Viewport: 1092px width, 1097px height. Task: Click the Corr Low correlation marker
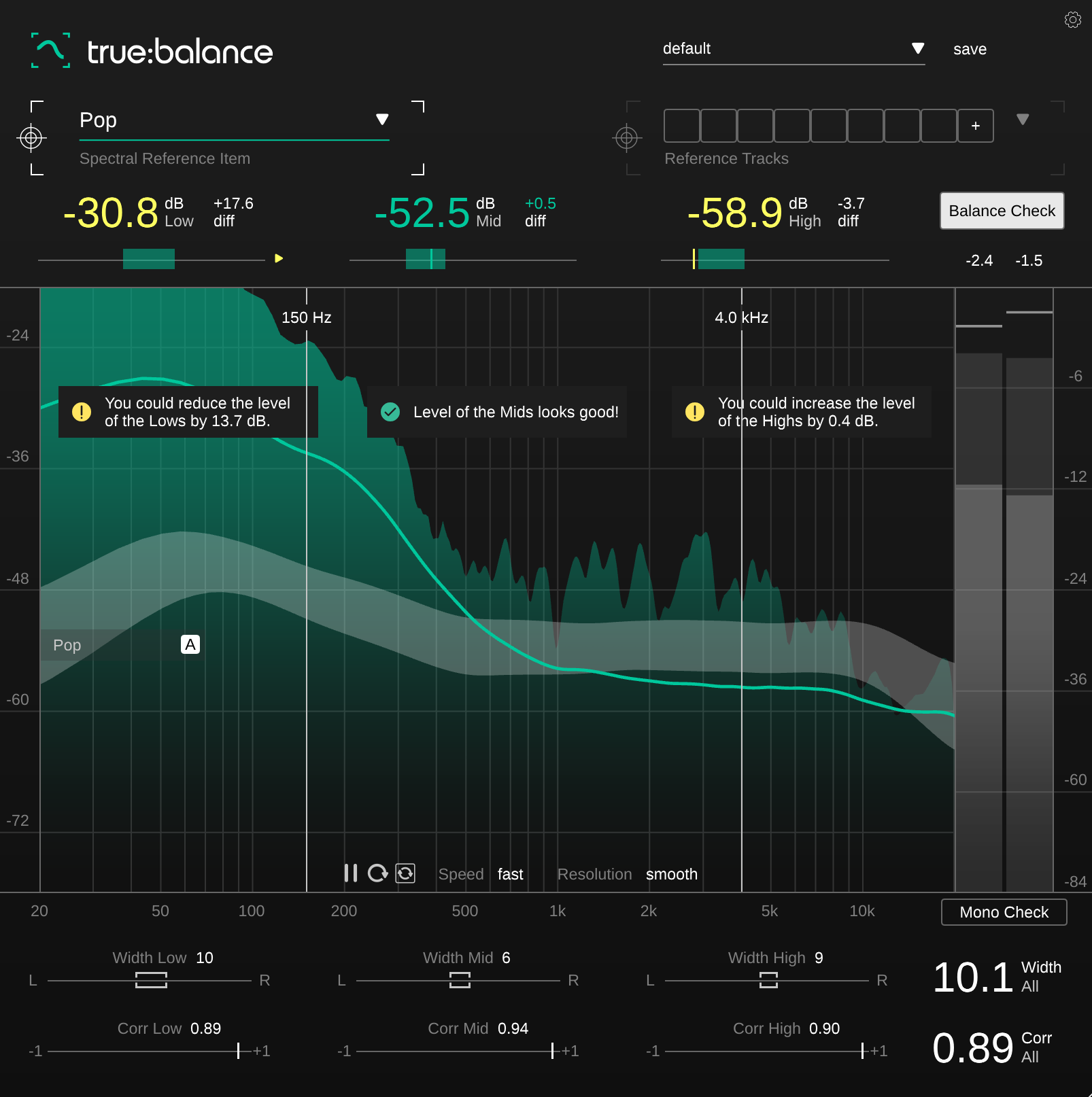pos(238,1051)
